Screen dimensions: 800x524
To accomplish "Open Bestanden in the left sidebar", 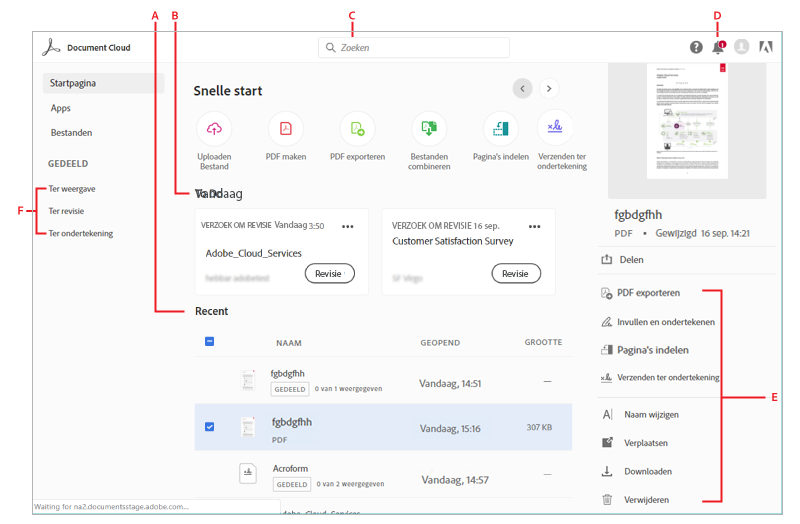I will [x=71, y=132].
